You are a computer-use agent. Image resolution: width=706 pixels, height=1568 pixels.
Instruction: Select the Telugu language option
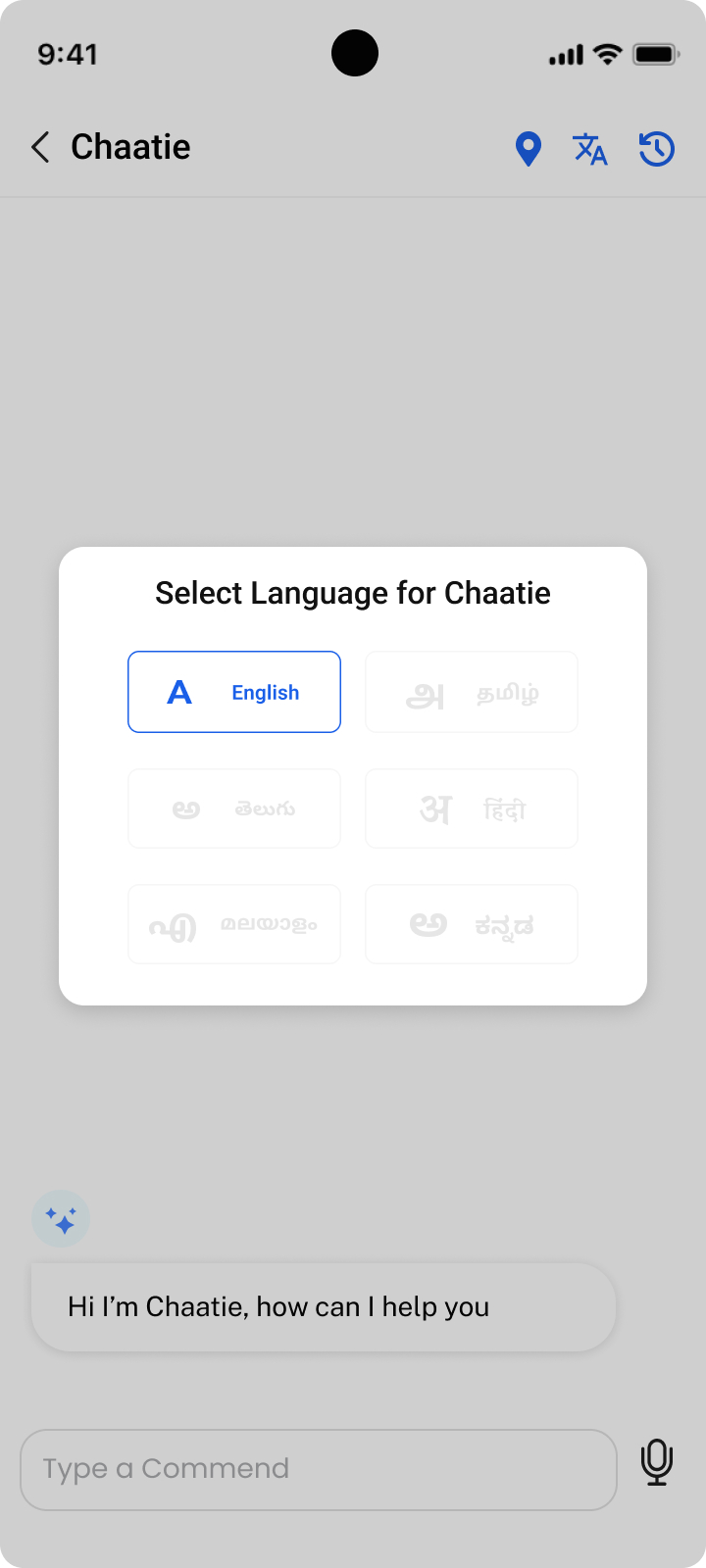234,808
